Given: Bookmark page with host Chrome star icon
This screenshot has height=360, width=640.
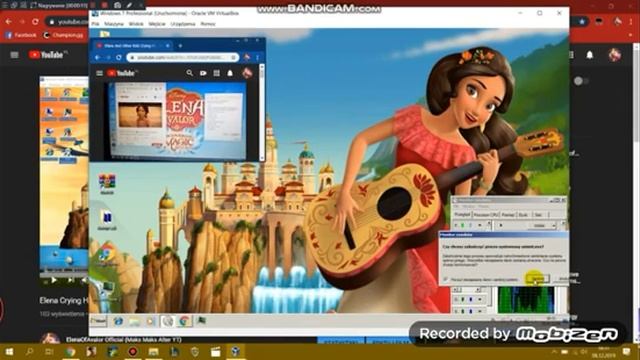Looking at the screenshot, I should pos(582,22).
